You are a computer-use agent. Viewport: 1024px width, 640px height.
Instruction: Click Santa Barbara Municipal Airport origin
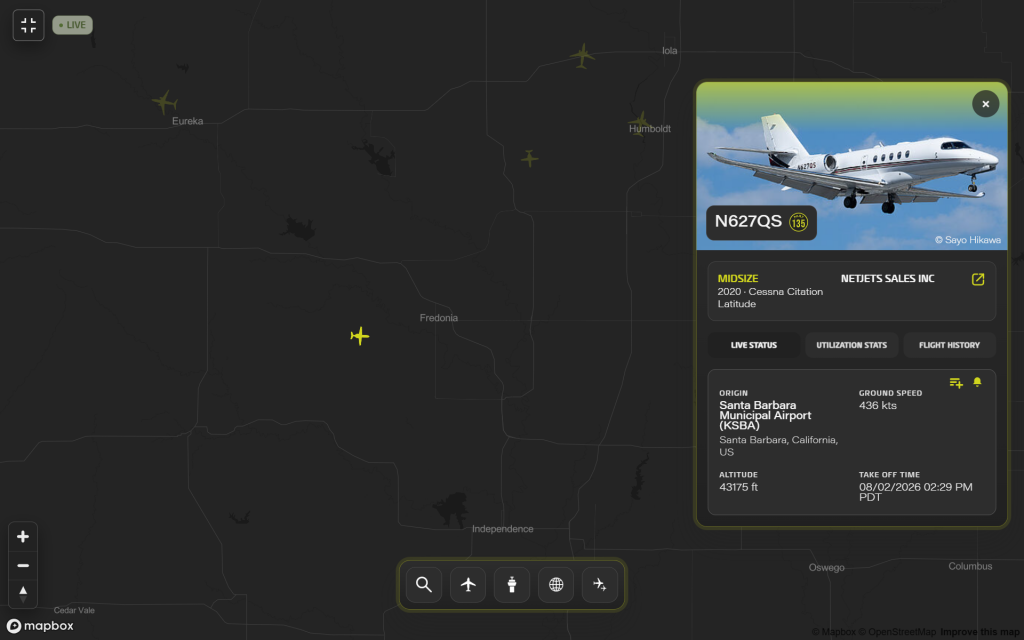(765, 415)
